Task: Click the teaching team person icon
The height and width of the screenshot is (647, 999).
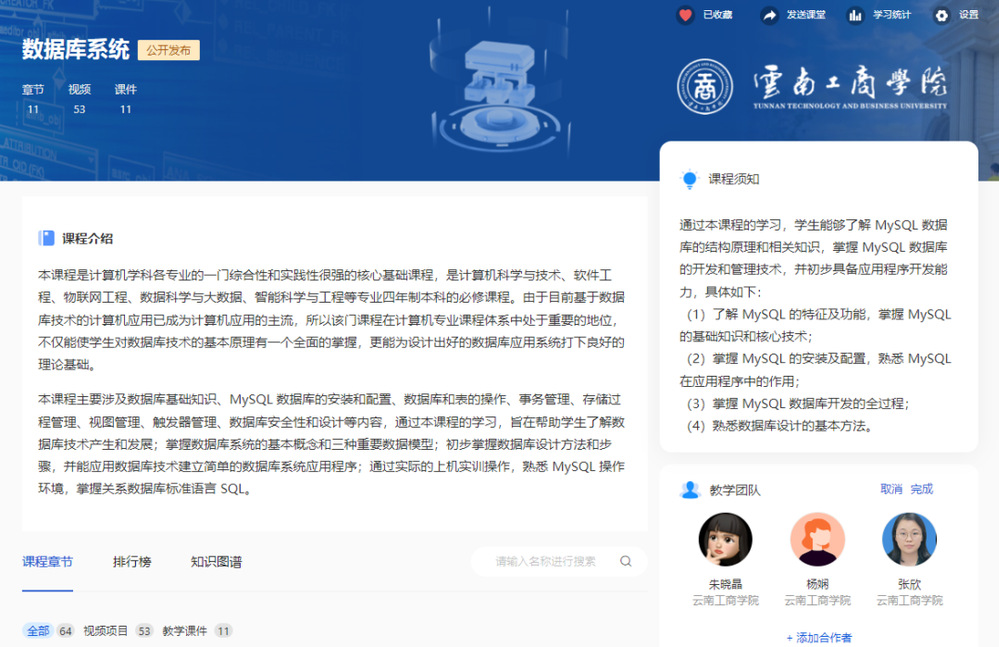Action: click(689, 490)
